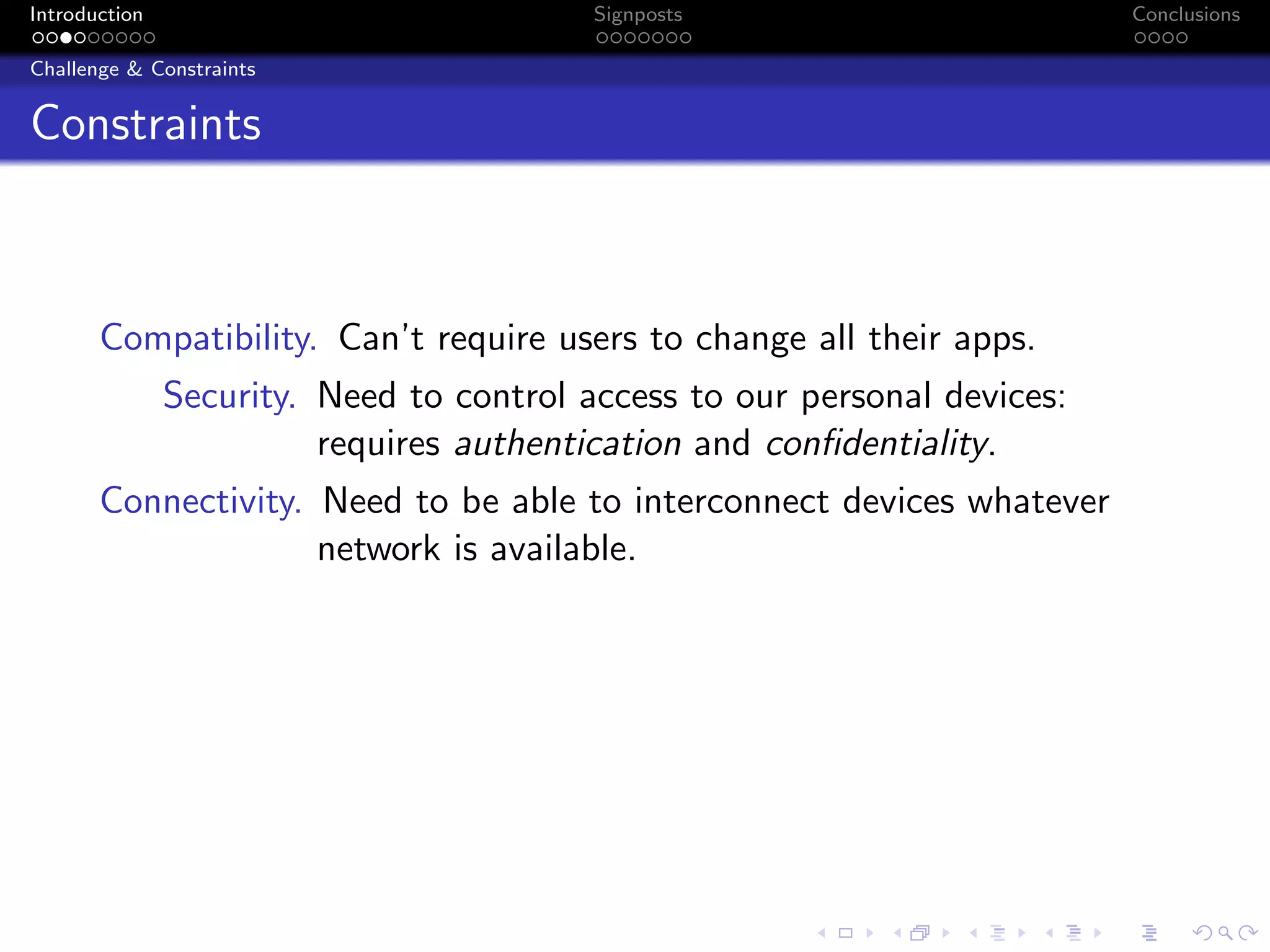
Task: Jump to next subsection with right arrow
Action: (x=1022, y=933)
